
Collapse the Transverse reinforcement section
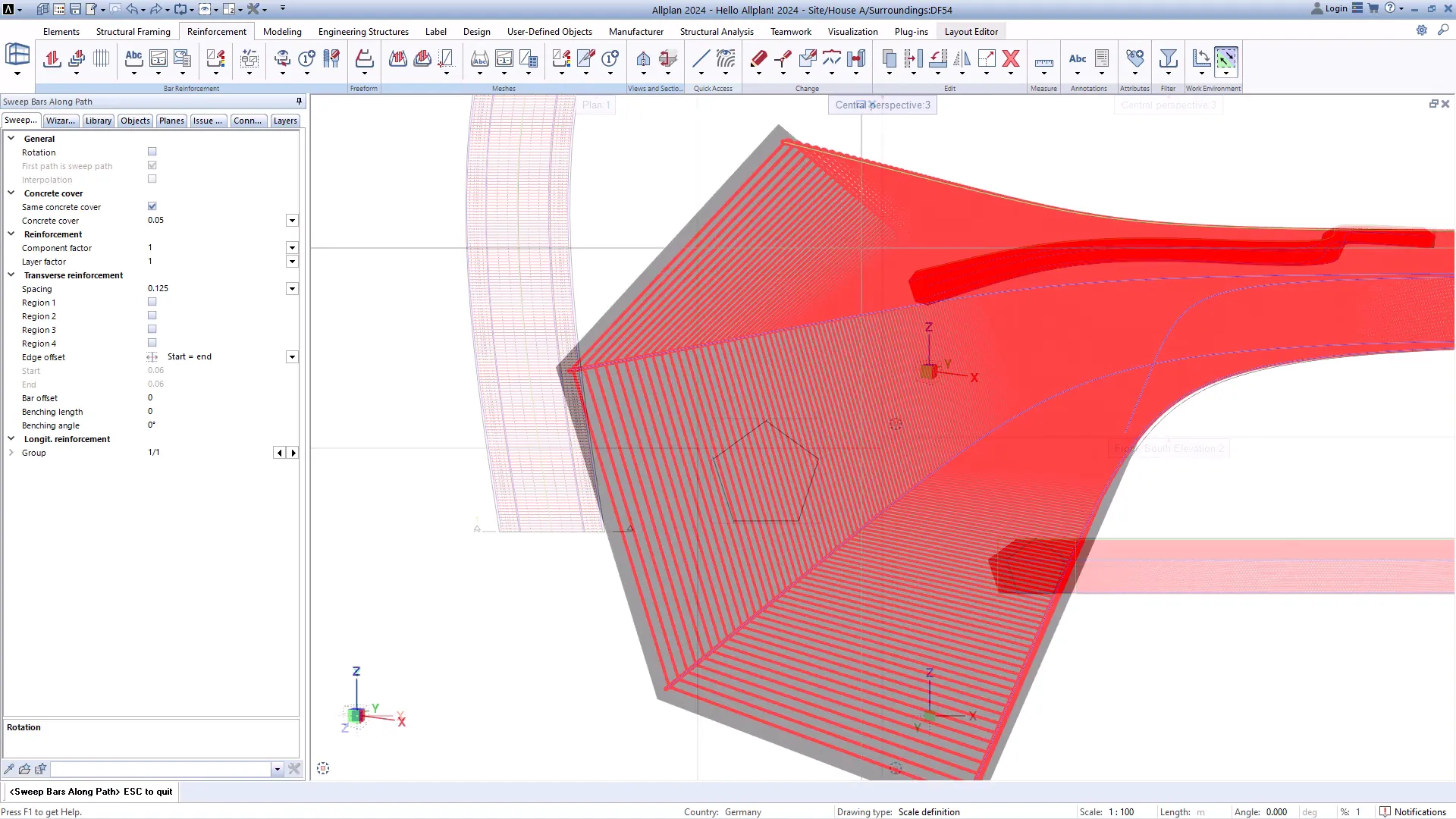(11, 275)
